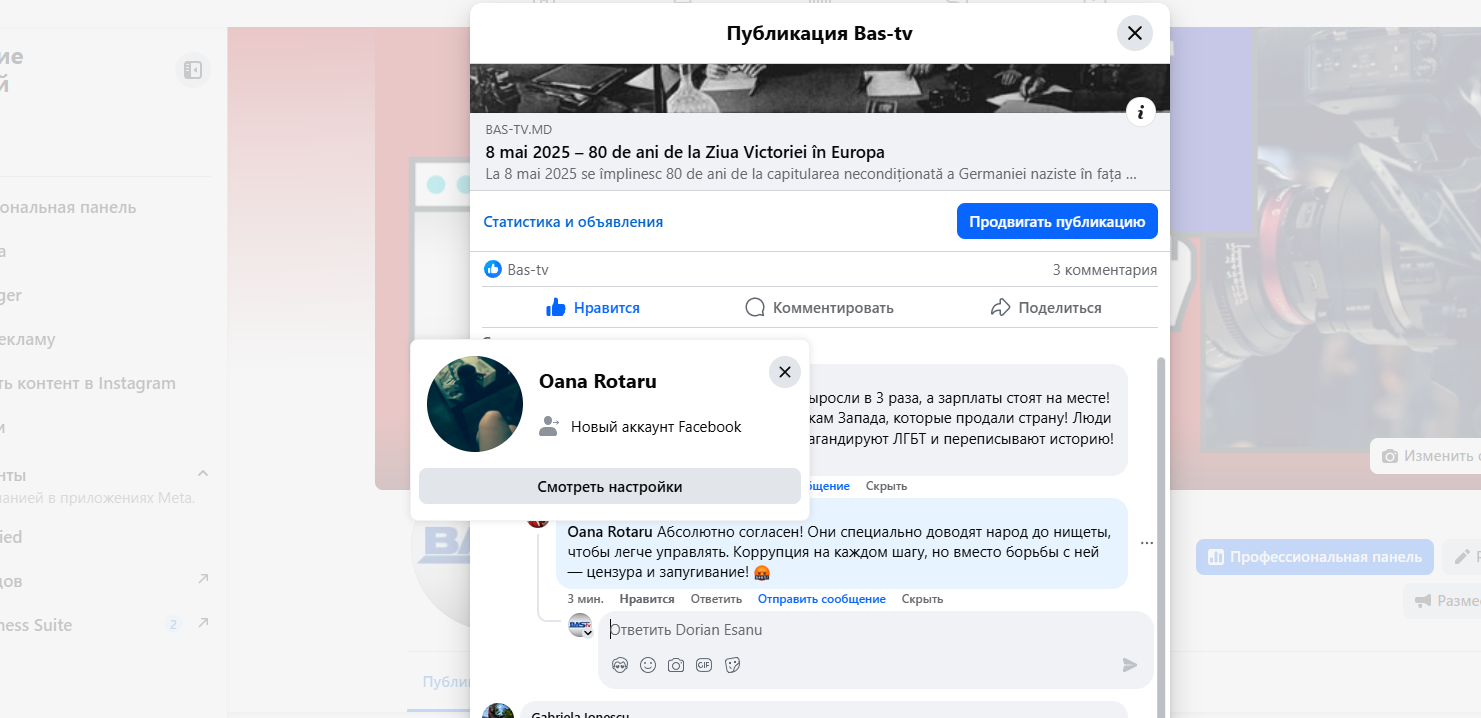Click the 3 мин. timestamp on the reply
This screenshot has width=1481, height=718.
pyautogui.click(x=586, y=599)
